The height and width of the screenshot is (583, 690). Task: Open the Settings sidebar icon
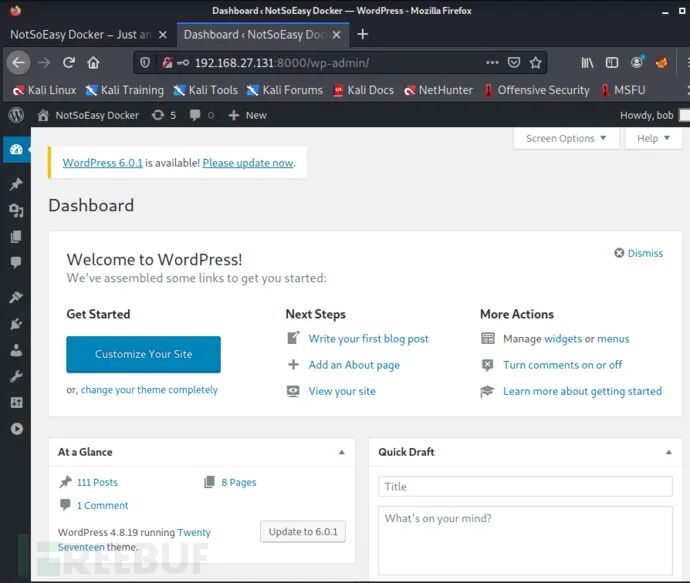[16, 402]
